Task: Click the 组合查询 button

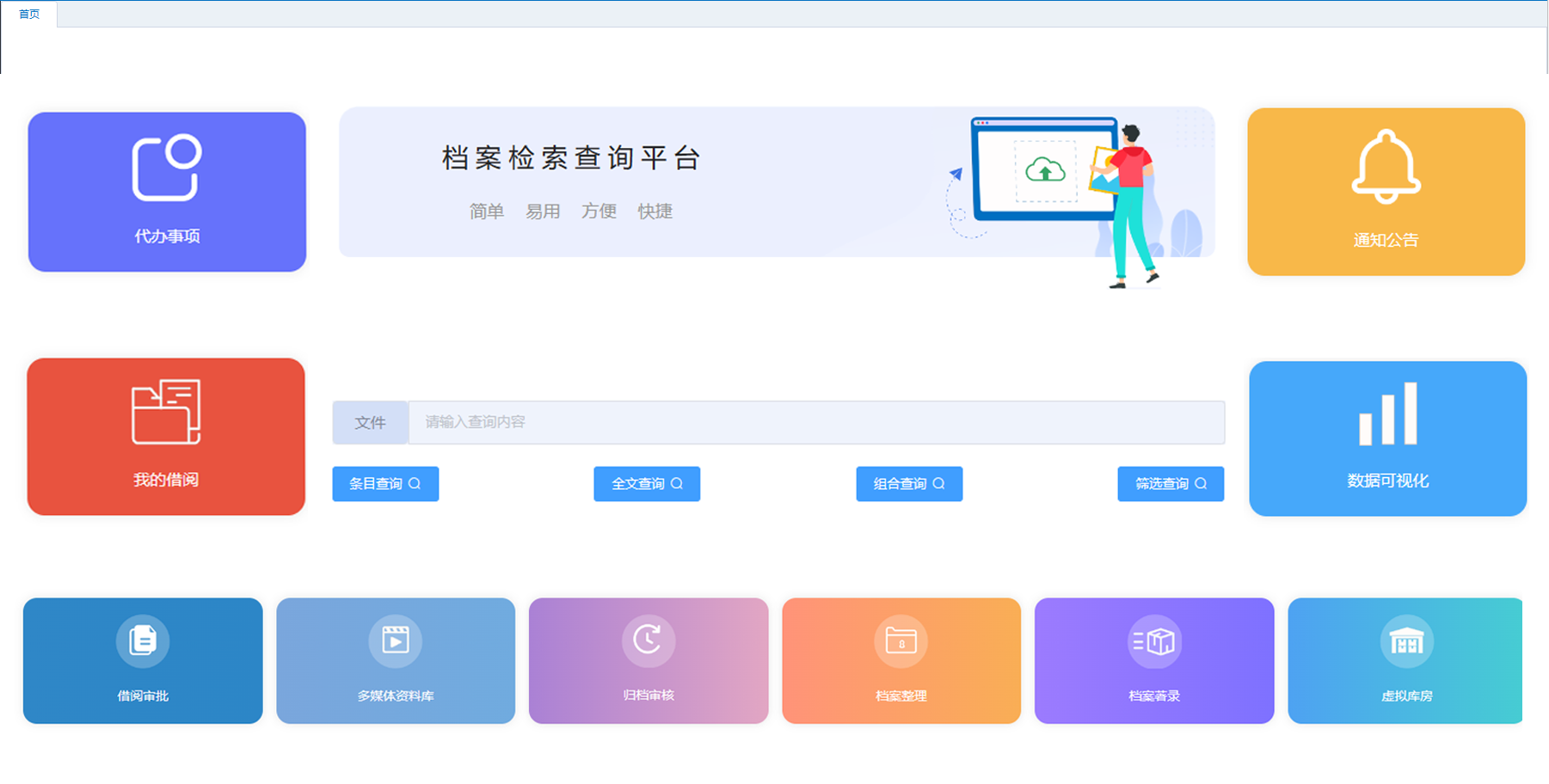Action: [x=909, y=484]
